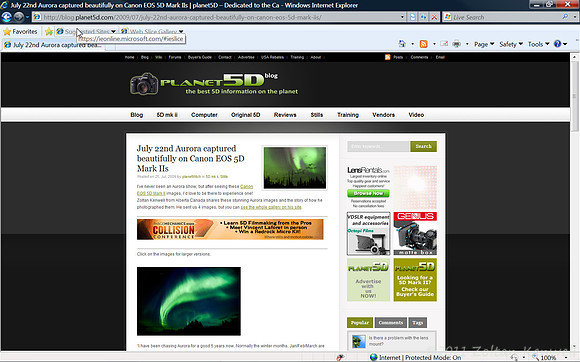Click the Compatibility View icon in the address bar
Viewport: 580px width, 362px height.
coord(412,17)
